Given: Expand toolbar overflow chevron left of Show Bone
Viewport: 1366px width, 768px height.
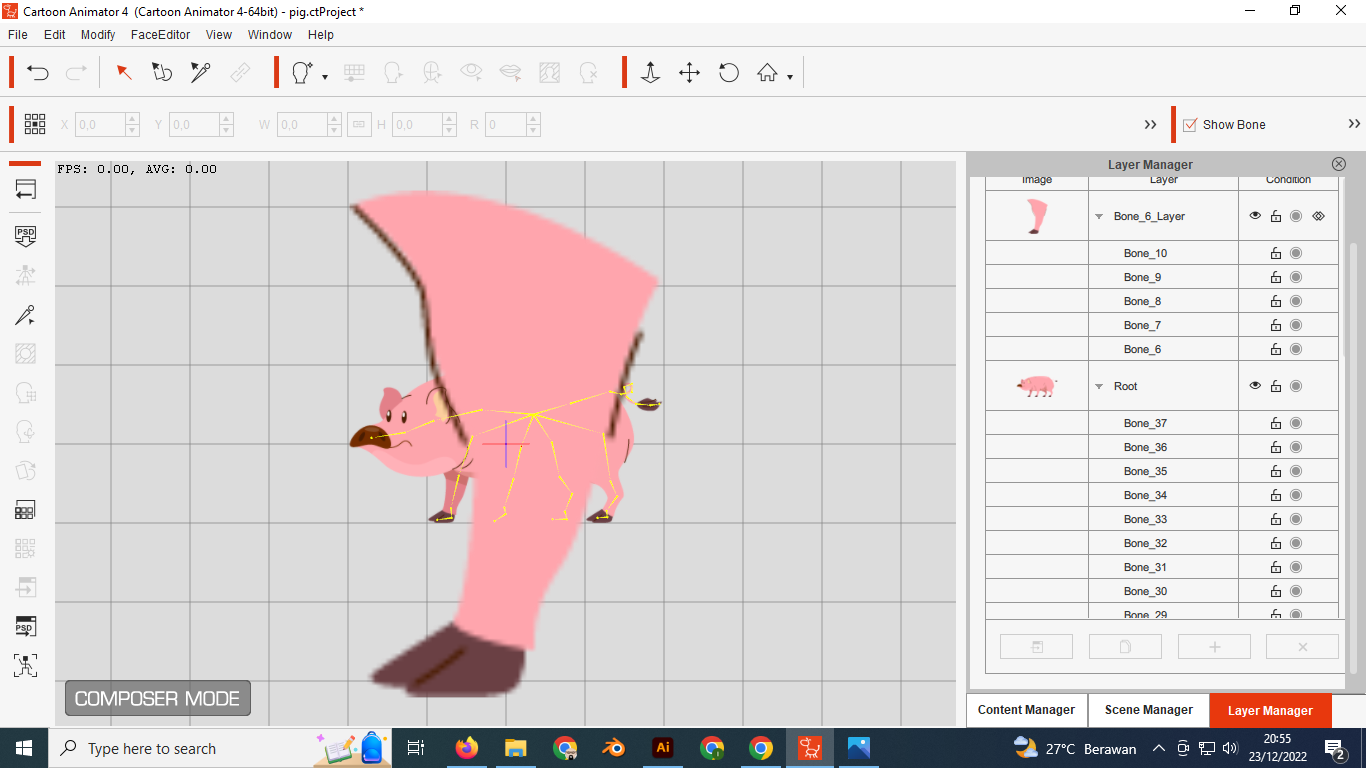Looking at the screenshot, I should pos(1150,125).
